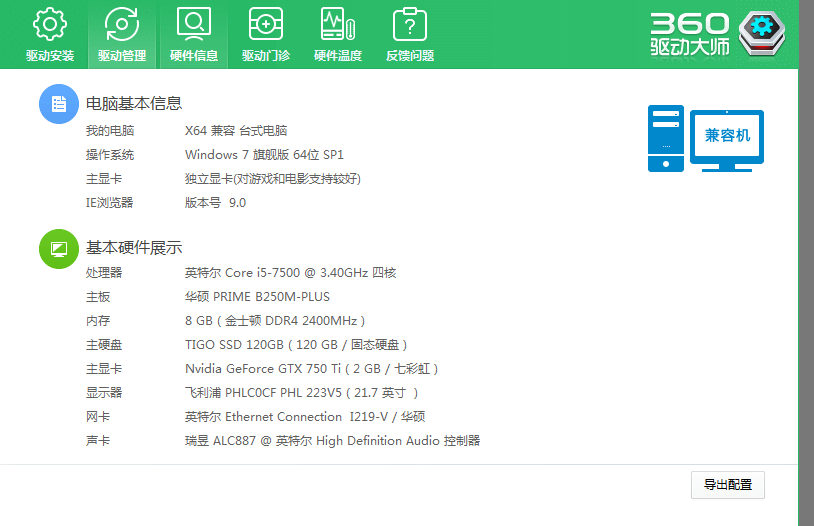Click the 兼容机 computer illustration
The height and width of the screenshot is (526, 814).
click(x=706, y=138)
